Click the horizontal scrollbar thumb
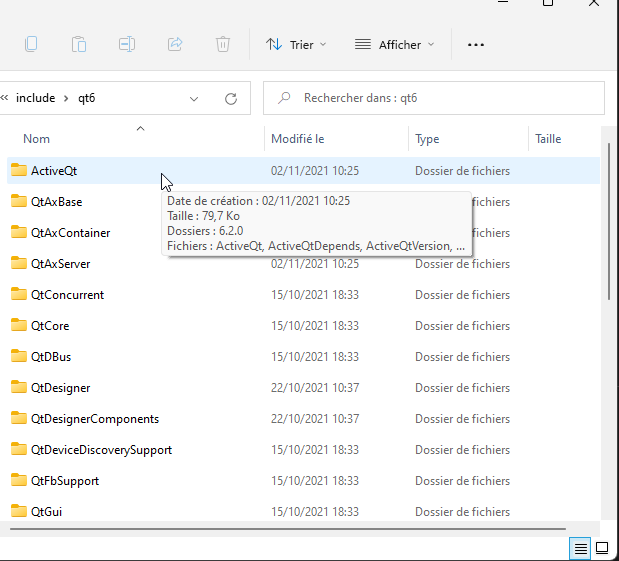 [x=288, y=529]
